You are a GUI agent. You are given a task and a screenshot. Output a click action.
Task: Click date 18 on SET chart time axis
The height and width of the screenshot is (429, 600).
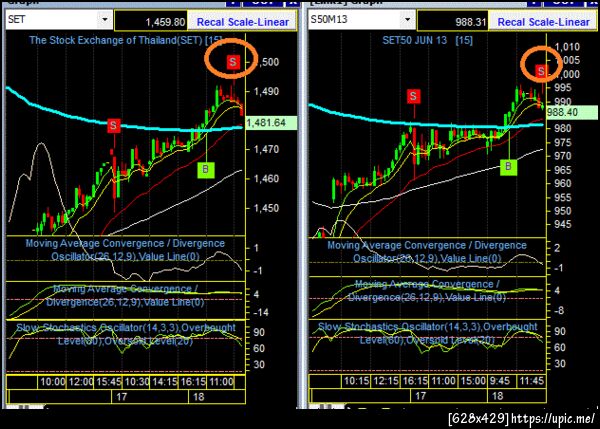coord(198,396)
